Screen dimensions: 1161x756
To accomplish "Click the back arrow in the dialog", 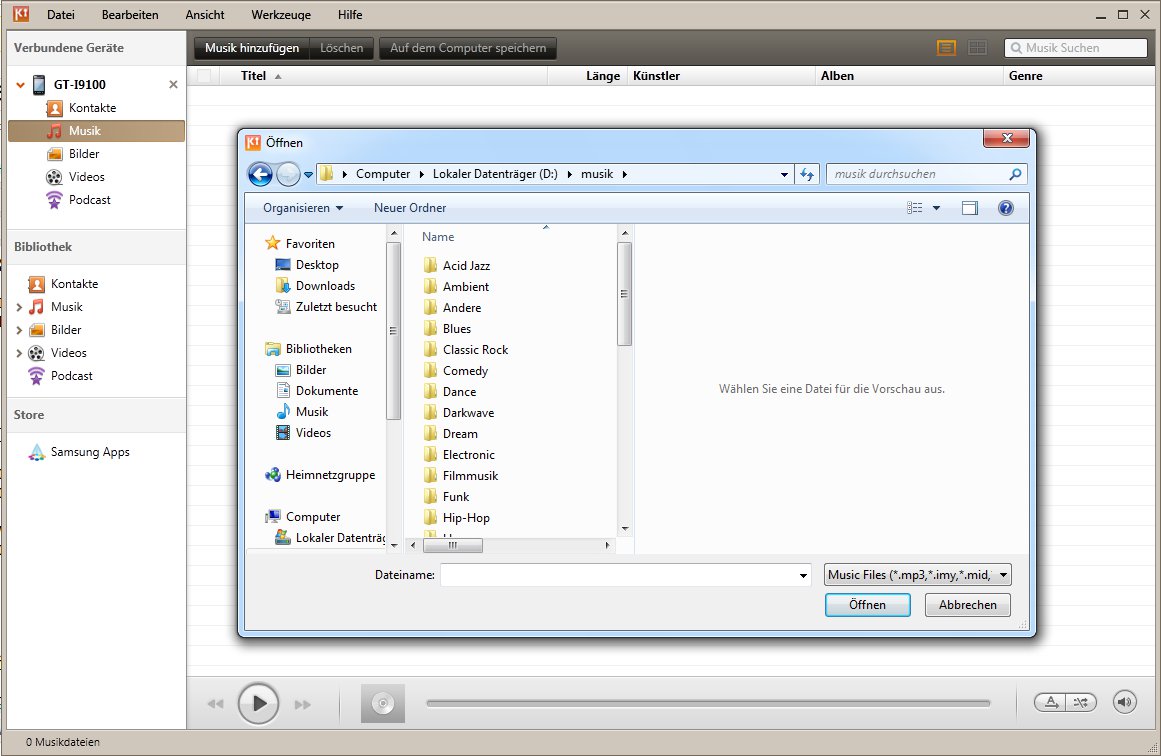I will (260, 174).
